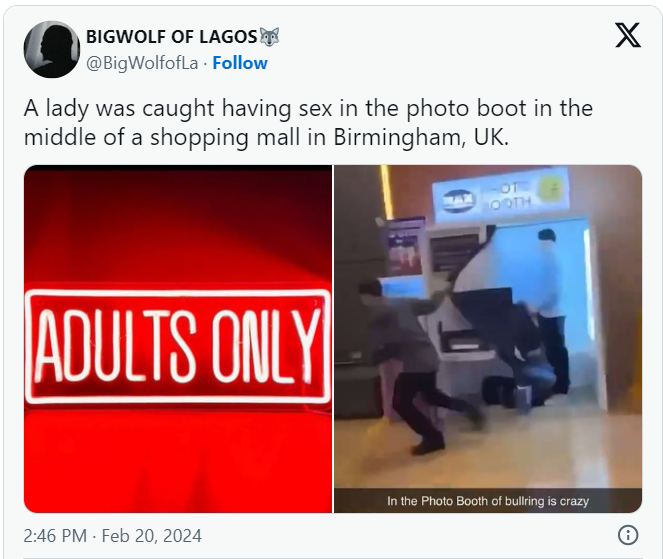Click the tweet text about Birmingham, UK
The height and width of the screenshot is (559, 663).
(x=308, y=122)
